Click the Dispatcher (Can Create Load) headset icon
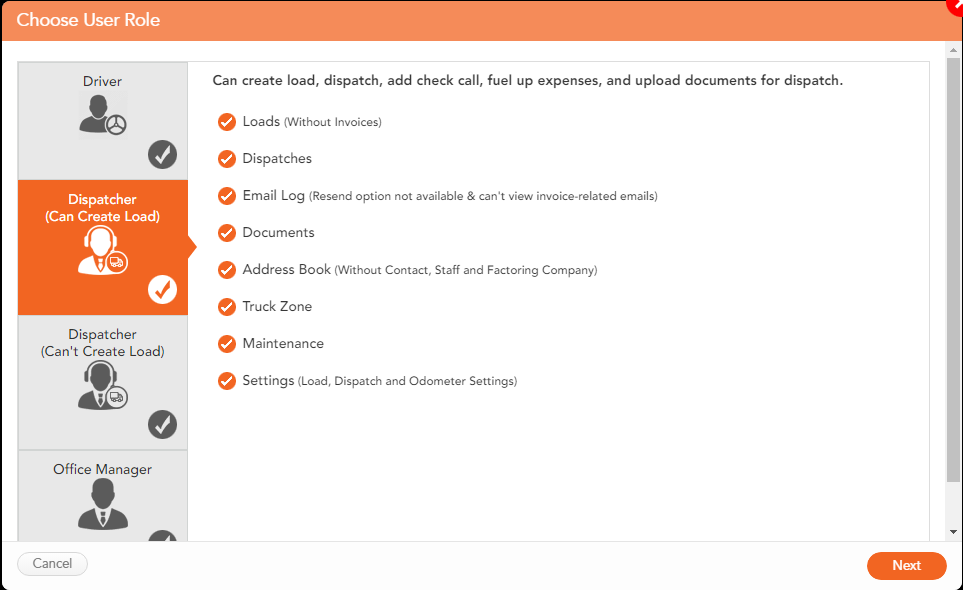963x590 pixels. click(x=103, y=250)
